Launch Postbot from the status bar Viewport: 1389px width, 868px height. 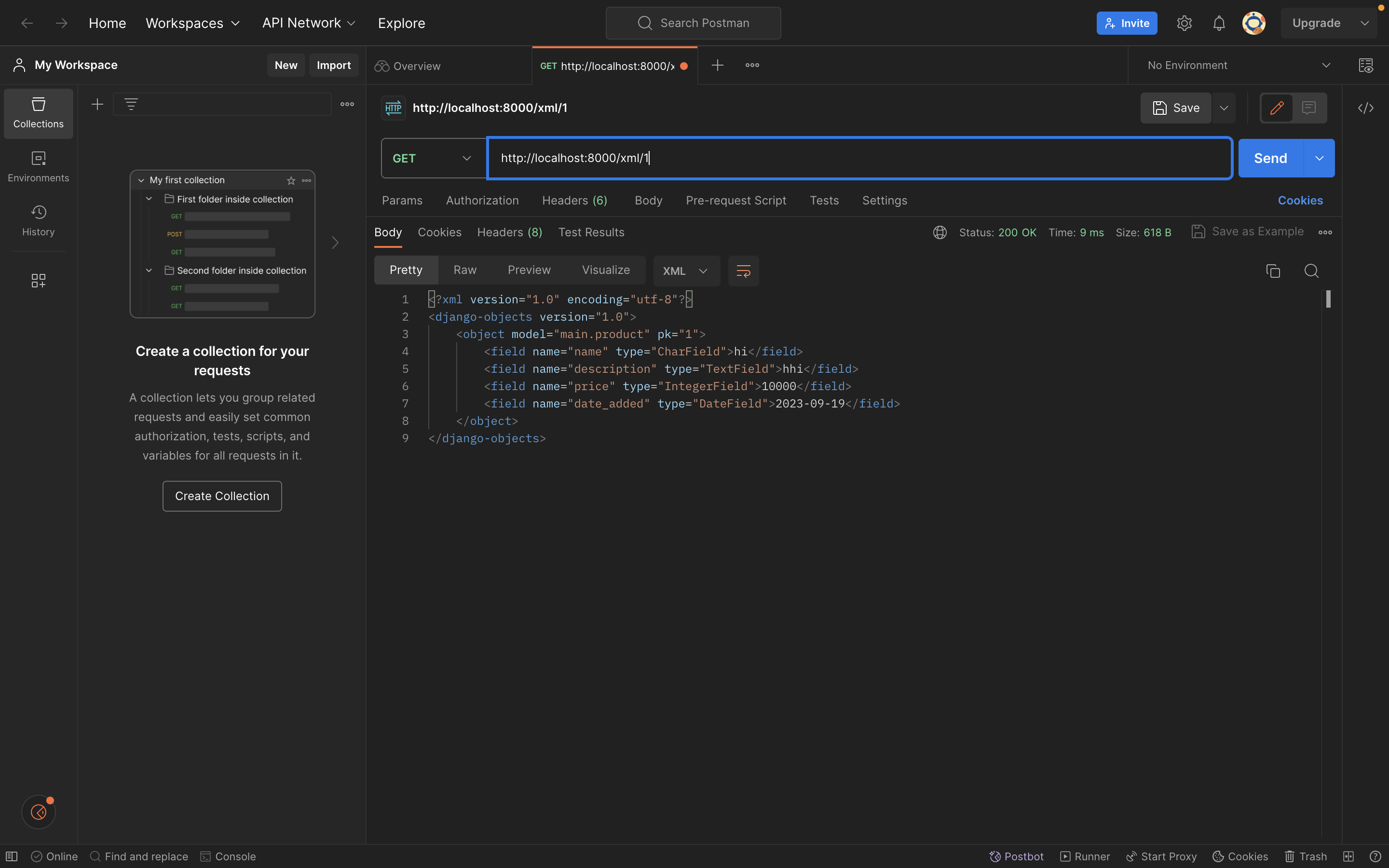[1016, 856]
